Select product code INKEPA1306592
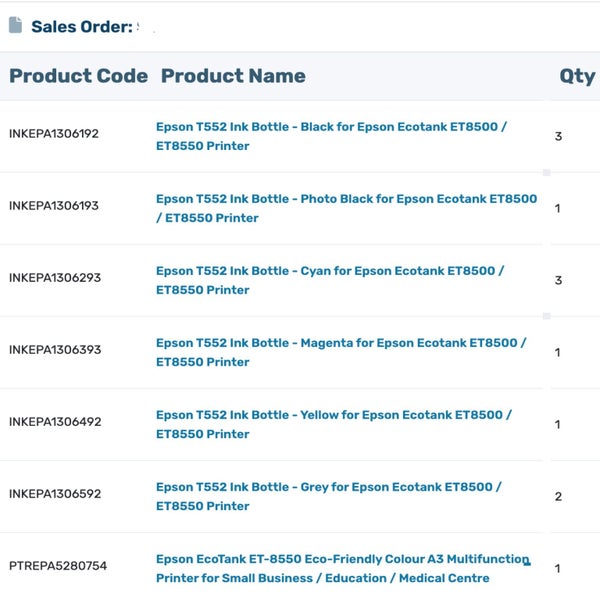Image resolution: width=600 pixels, height=600 pixels. point(54,494)
